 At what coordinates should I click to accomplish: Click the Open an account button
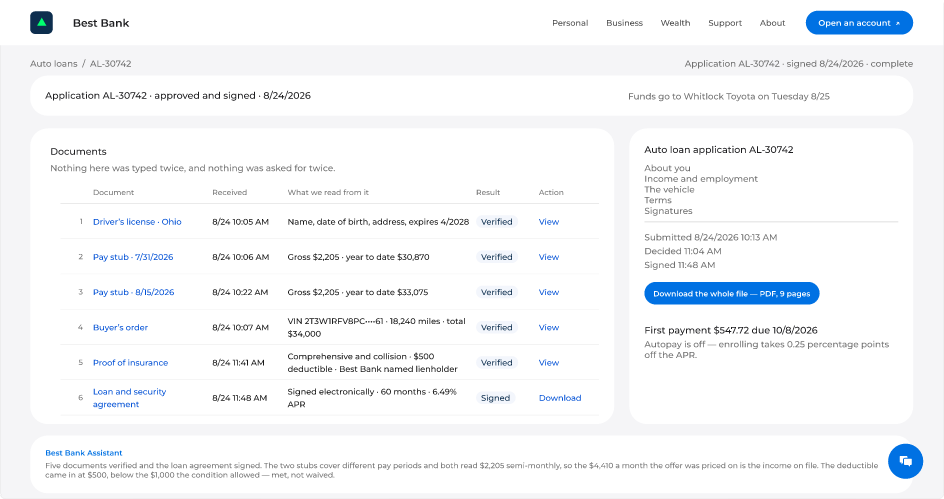coord(859,23)
